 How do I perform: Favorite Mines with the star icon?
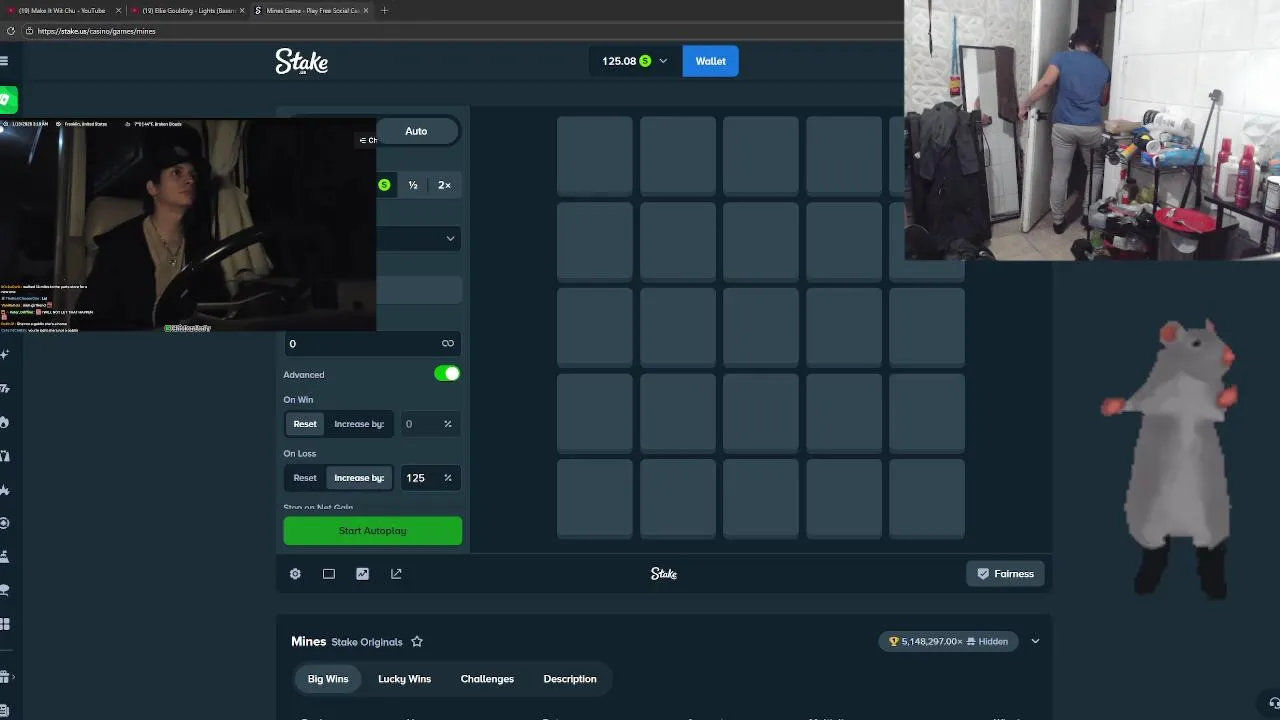417,642
